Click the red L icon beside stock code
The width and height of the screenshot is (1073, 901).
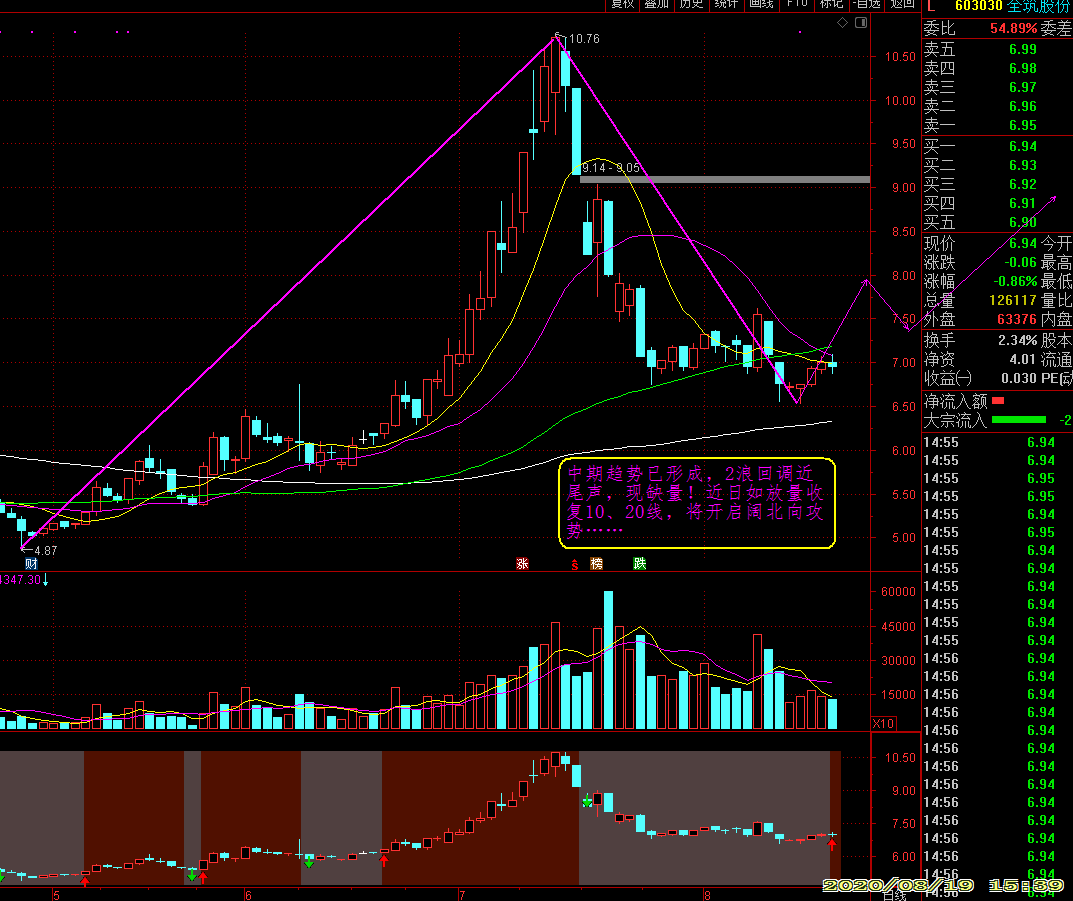931,5
